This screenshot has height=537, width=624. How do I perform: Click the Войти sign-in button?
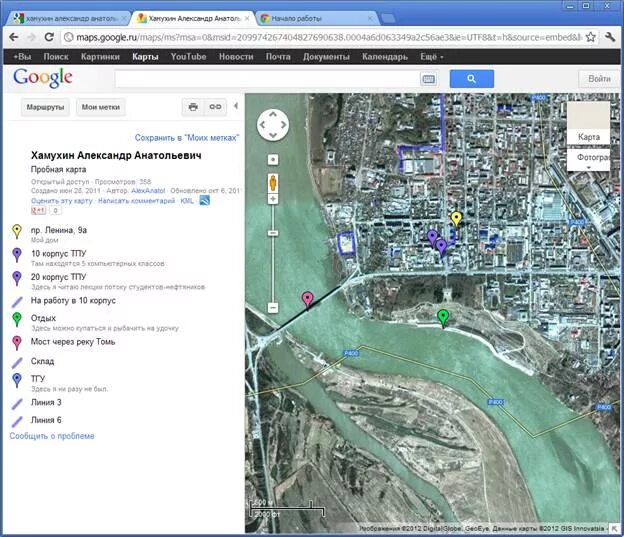point(599,79)
